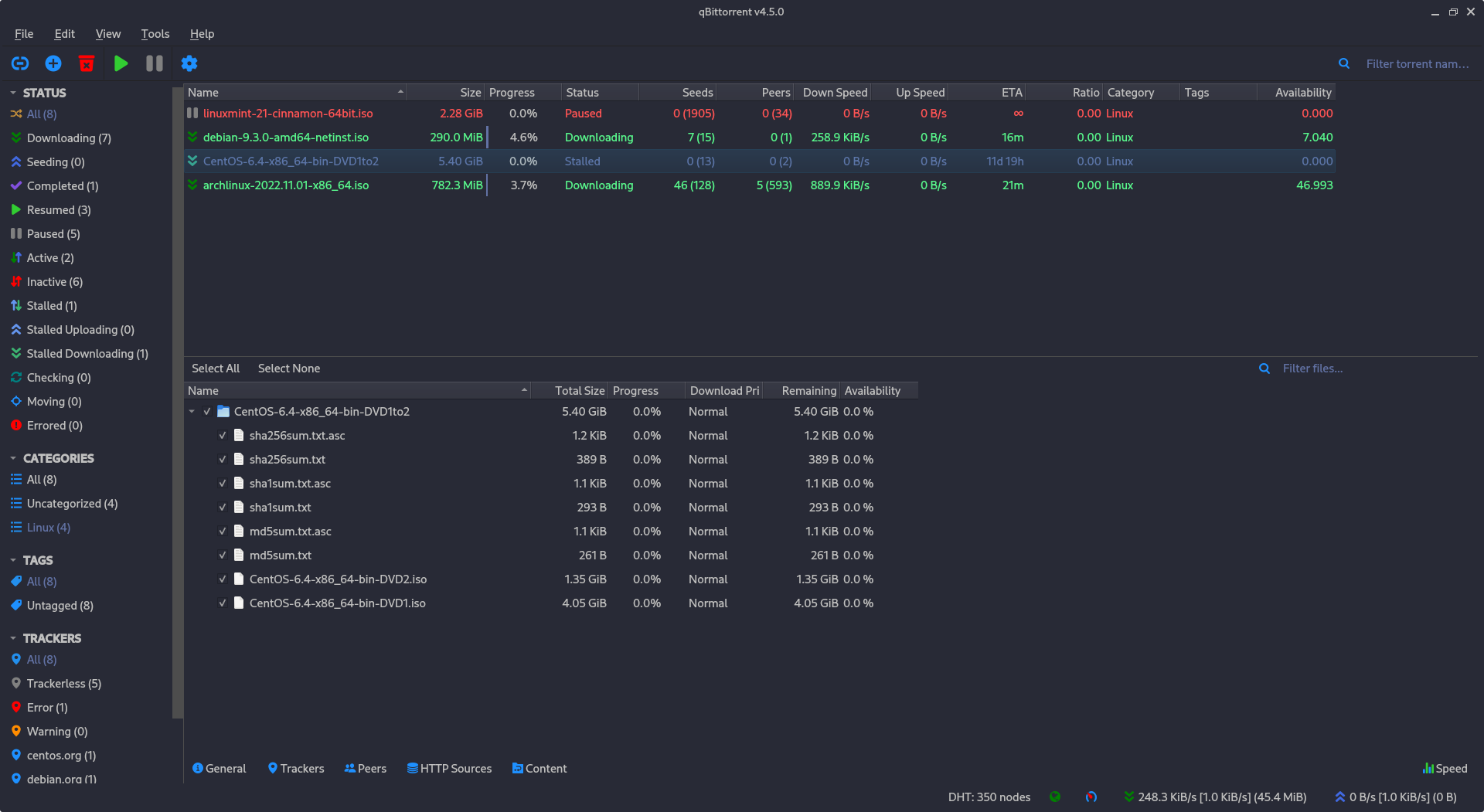
Task: Click the CentOS folder icon in content tree
Action: click(223, 411)
